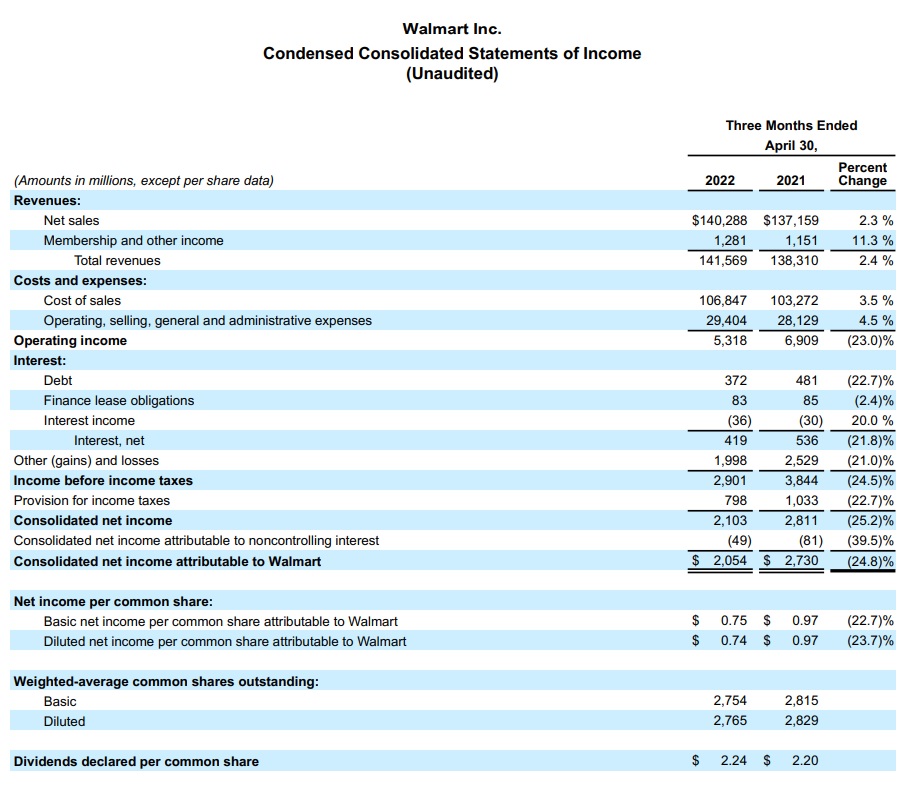909x793 pixels.
Task: Select Other losses value 1,998
Action: tap(730, 460)
